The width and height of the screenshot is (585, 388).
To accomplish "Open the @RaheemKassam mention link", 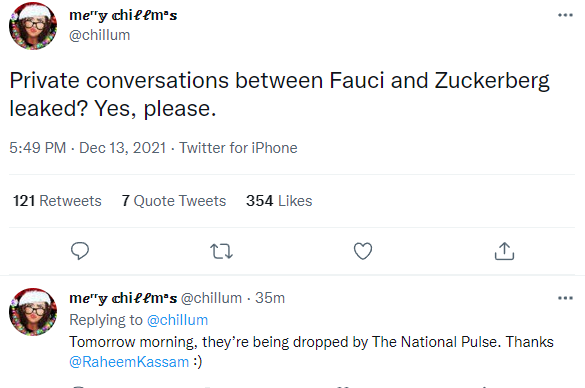I will [x=129, y=362].
